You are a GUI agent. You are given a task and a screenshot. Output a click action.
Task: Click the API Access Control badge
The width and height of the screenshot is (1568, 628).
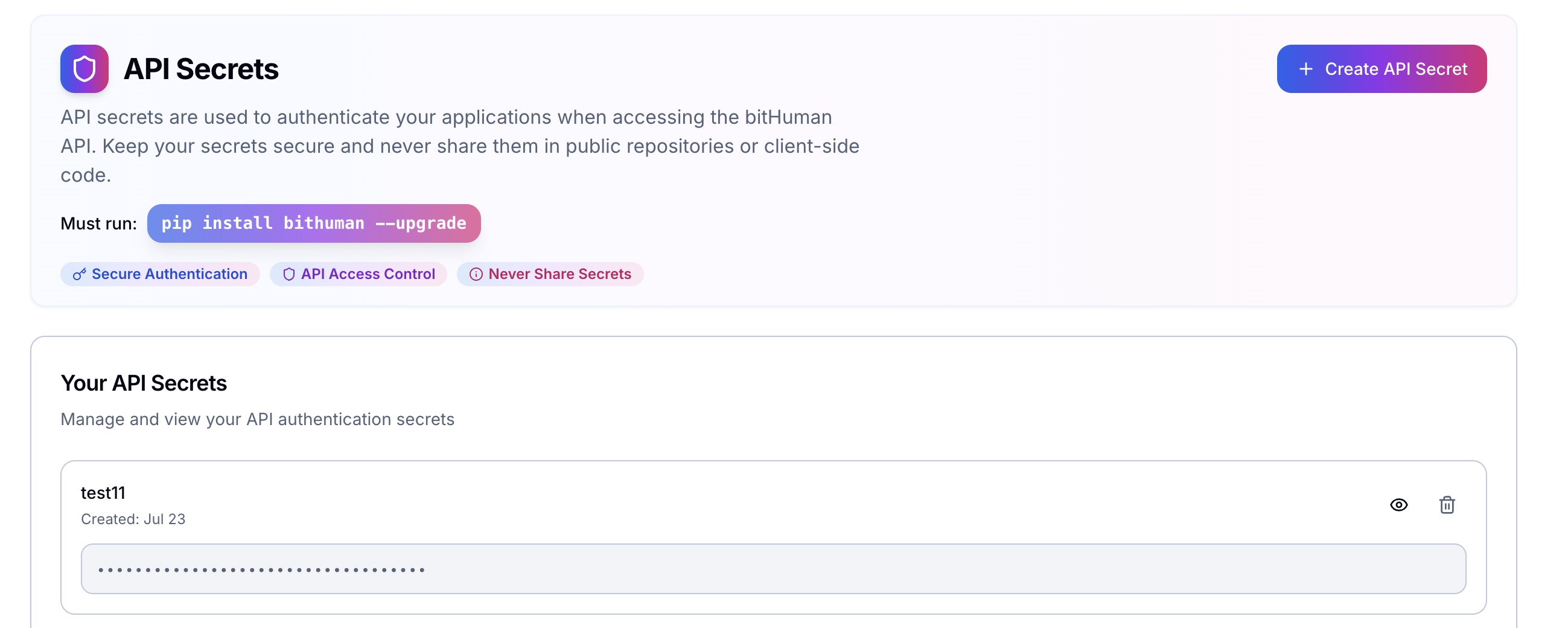[x=359, y=274]
